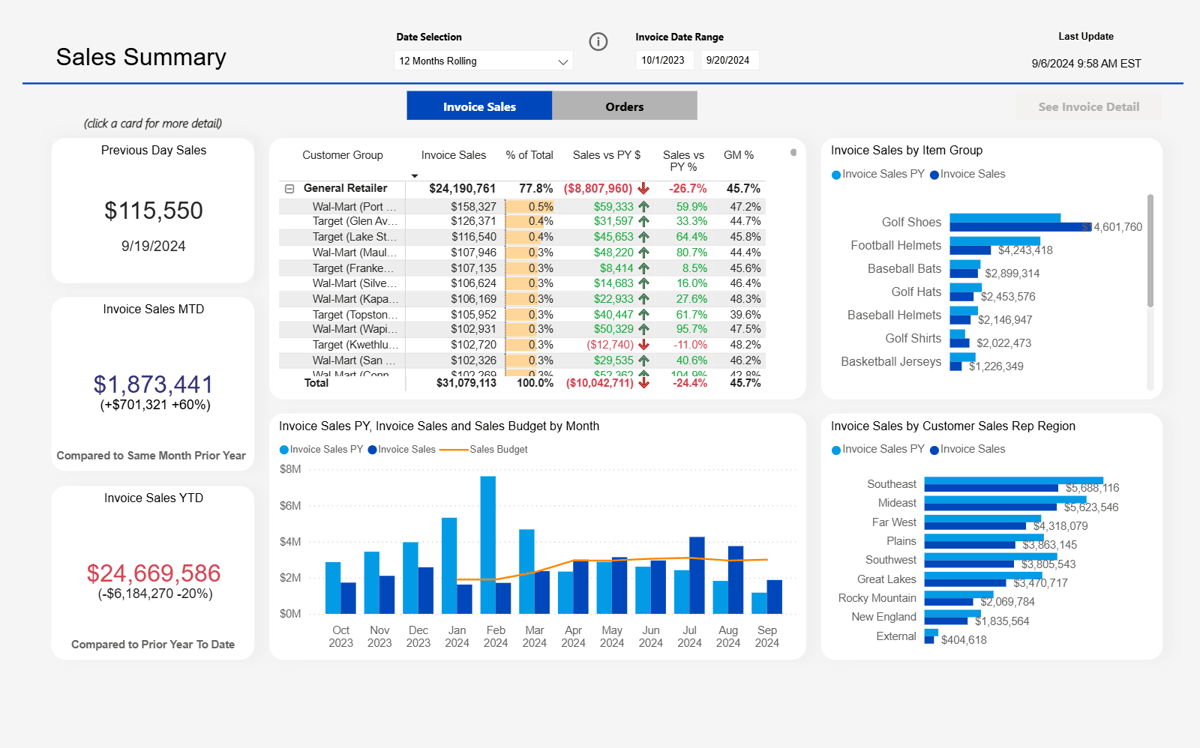Click Sales Budget legend marker in monthly chart
The image size is (1200, 748).
click(x=453, y=449)
